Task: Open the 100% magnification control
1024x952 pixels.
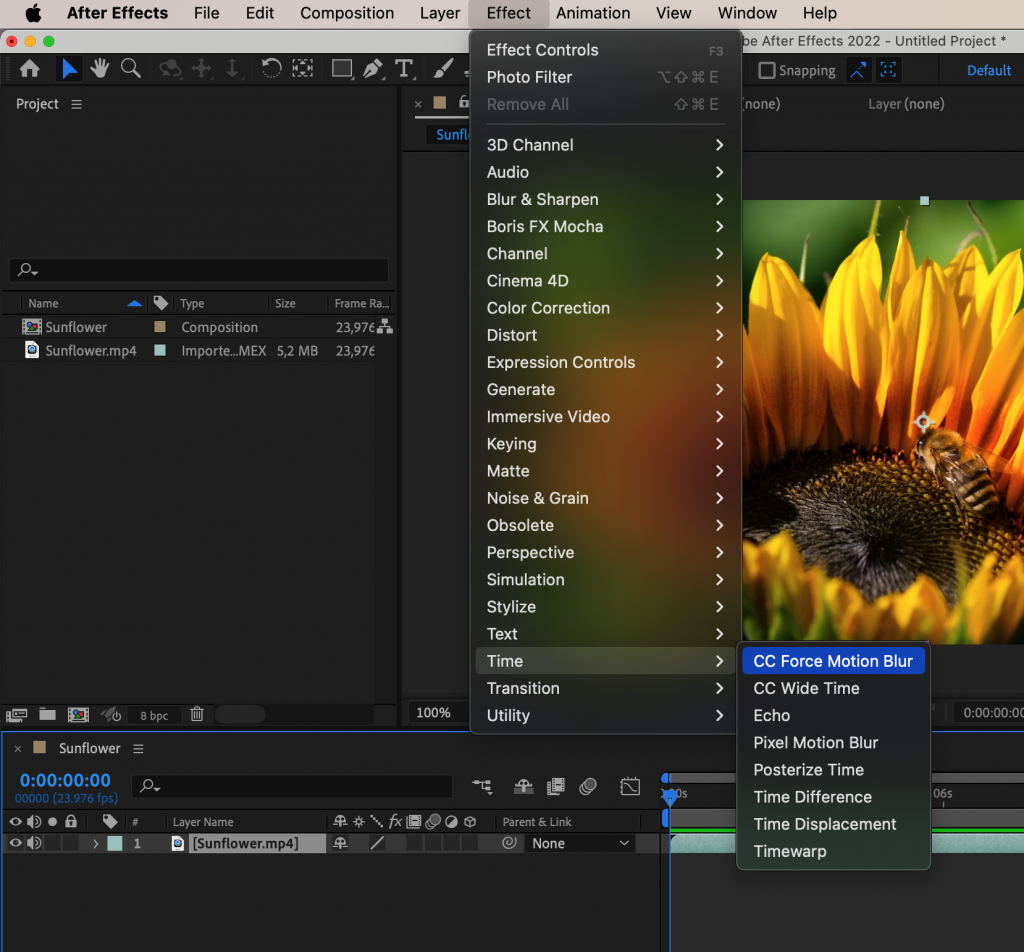Action: 435,713
